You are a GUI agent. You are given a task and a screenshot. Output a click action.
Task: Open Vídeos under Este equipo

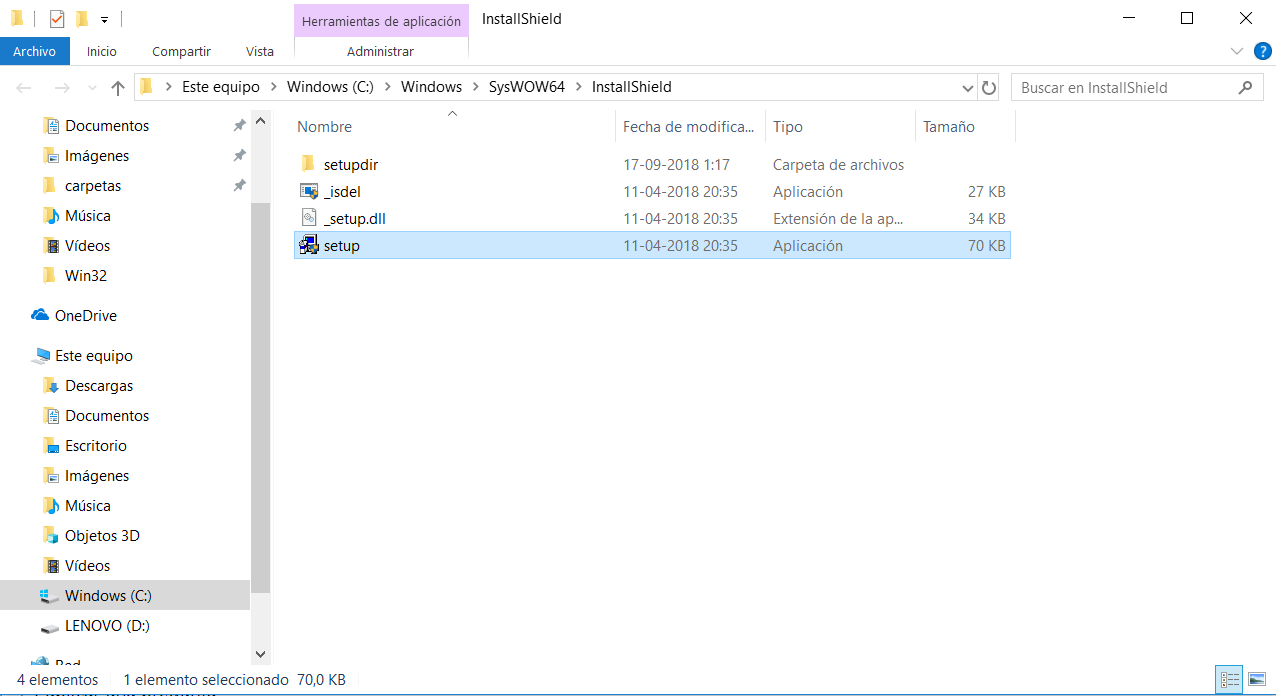[x=88, y=566]
